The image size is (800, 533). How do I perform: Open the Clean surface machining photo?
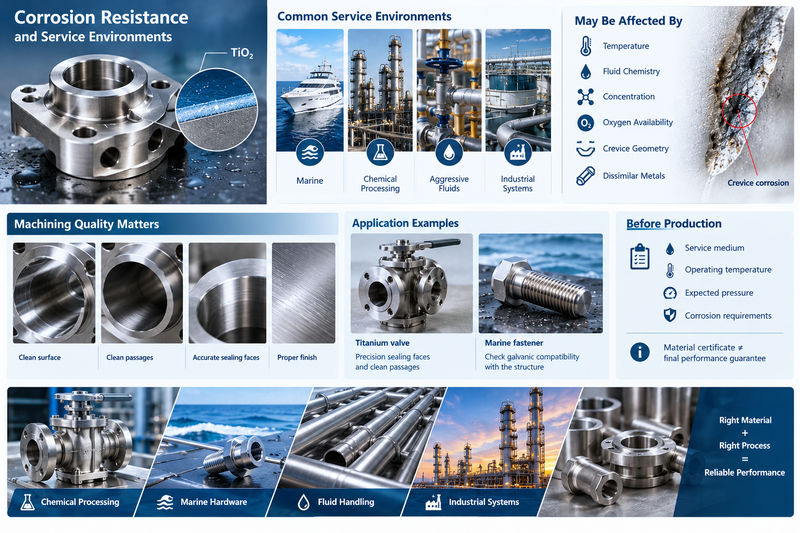(x=54, y=293)
